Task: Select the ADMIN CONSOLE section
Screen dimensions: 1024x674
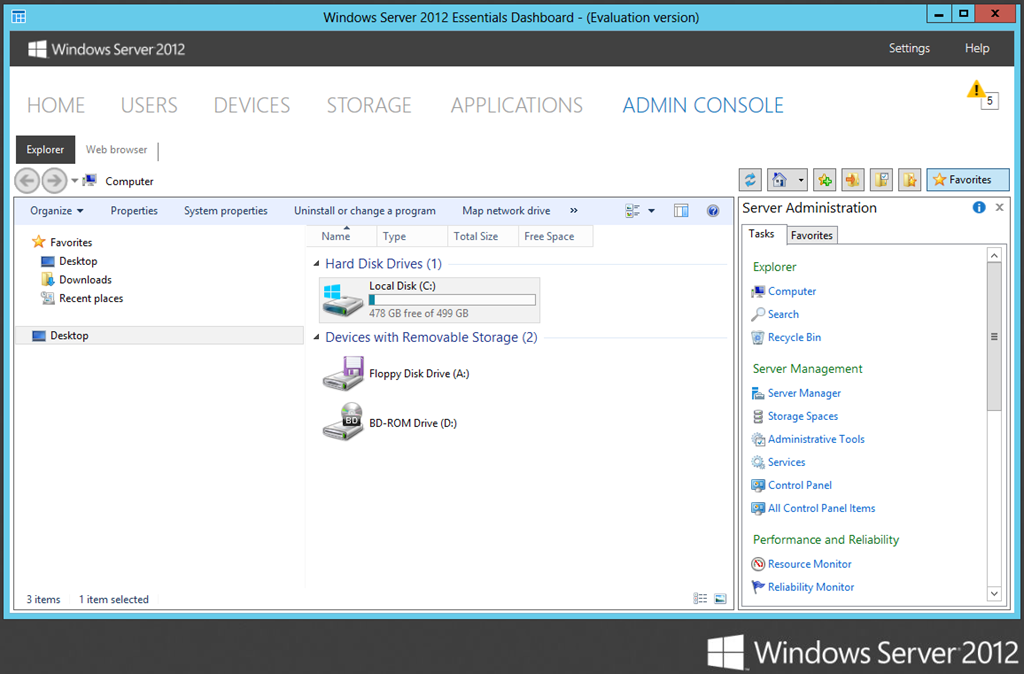Action: 703,105
